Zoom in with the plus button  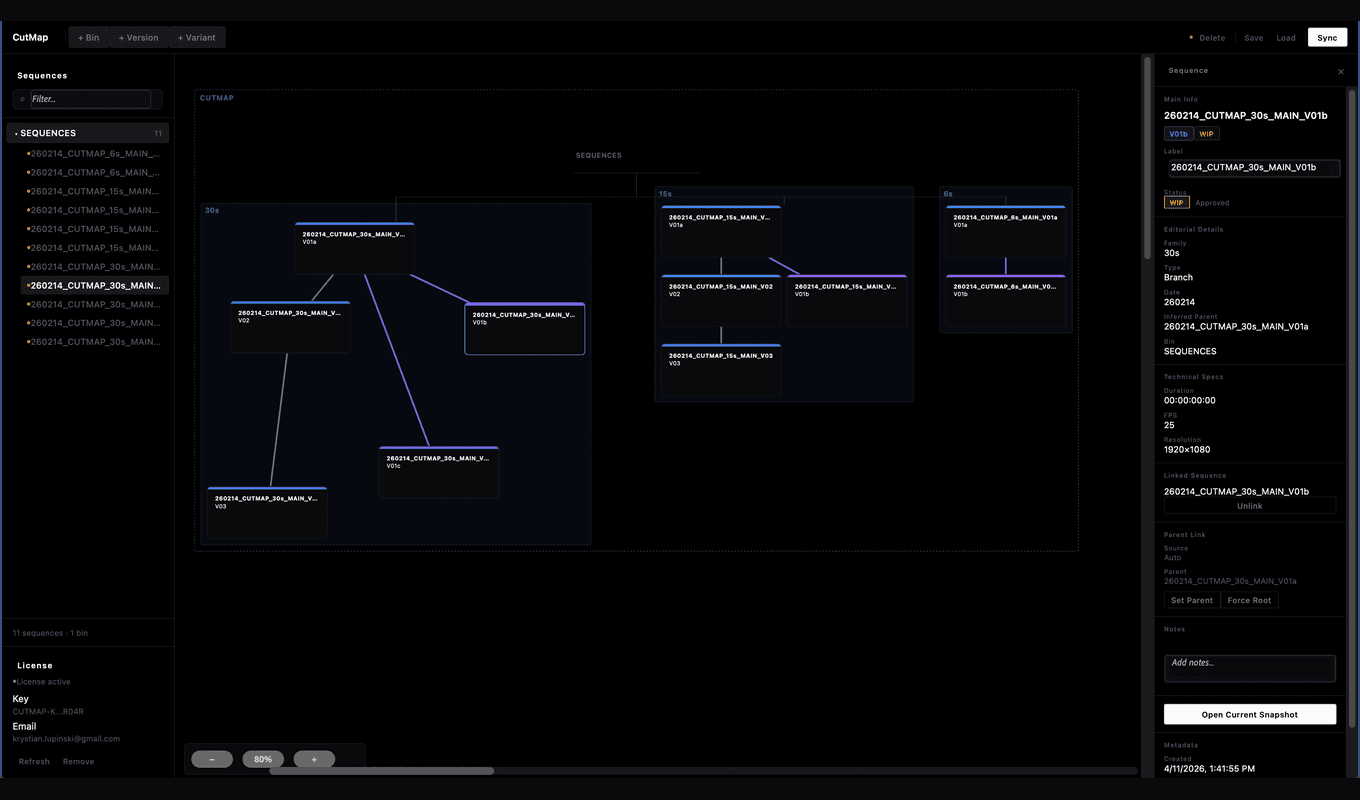point(314,759)
